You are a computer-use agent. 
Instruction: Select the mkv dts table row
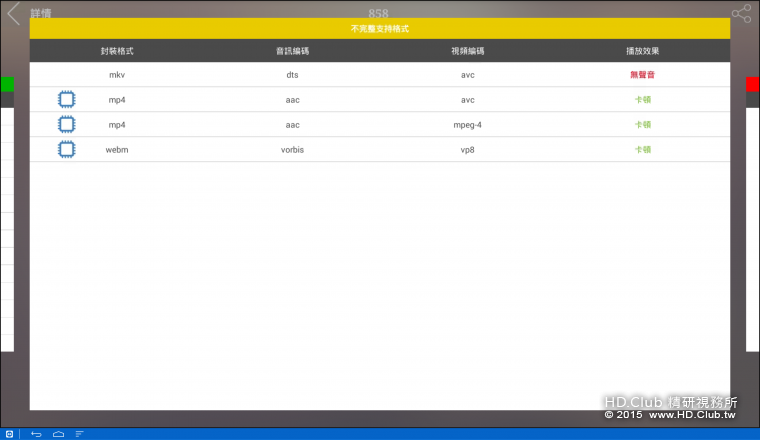[380, 75]
